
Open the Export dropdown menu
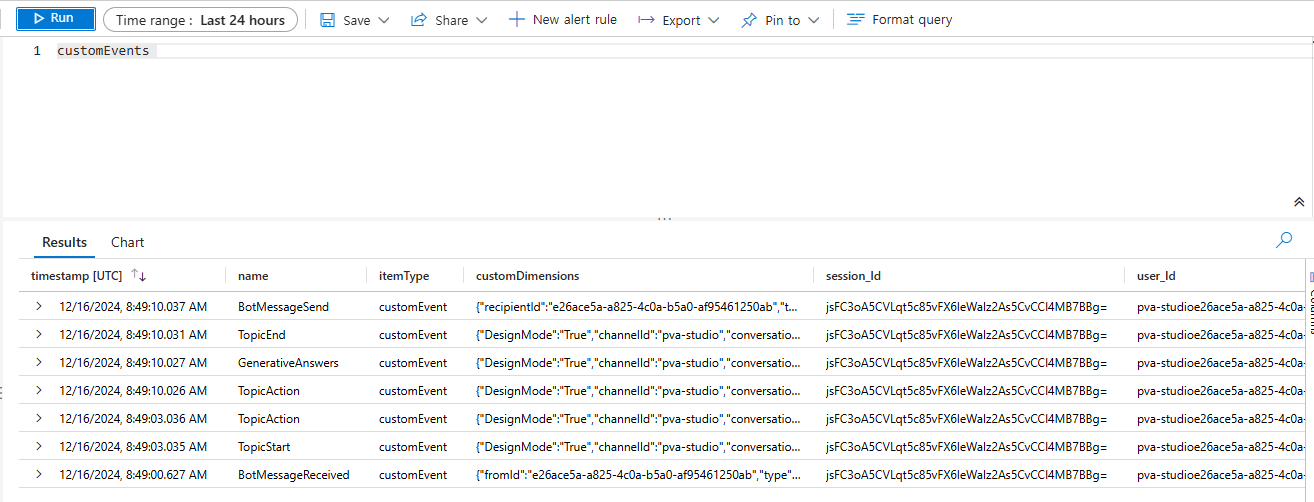pos(679,20)
